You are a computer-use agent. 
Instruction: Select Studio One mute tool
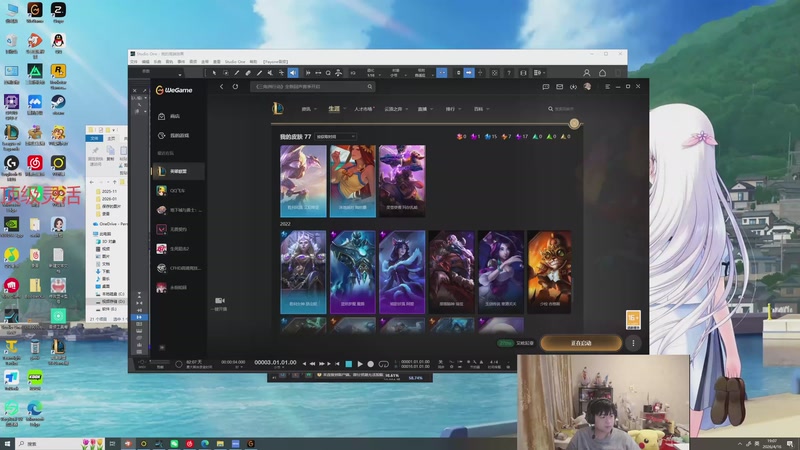270,73
